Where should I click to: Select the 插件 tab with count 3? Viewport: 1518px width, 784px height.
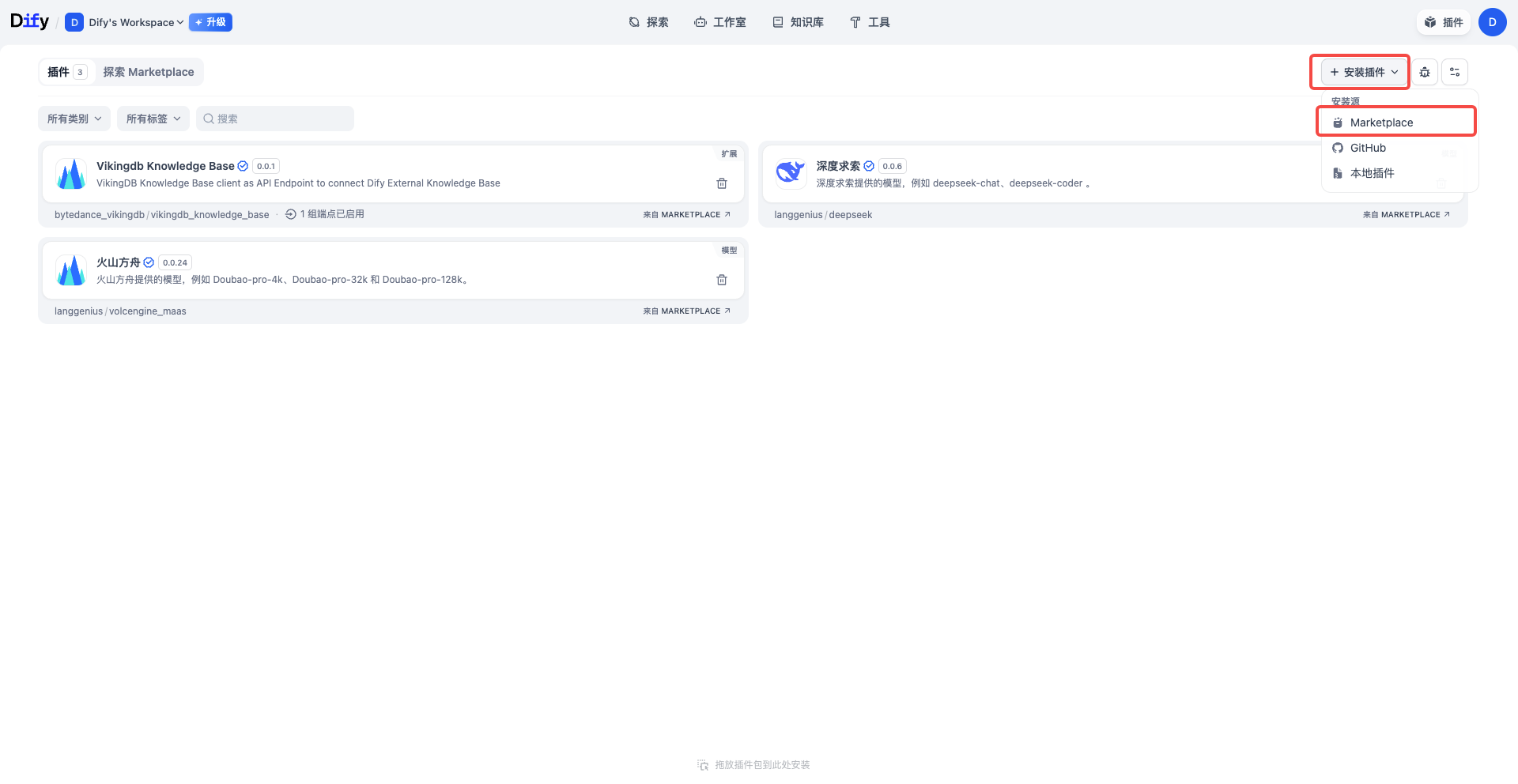pos(66,72)
